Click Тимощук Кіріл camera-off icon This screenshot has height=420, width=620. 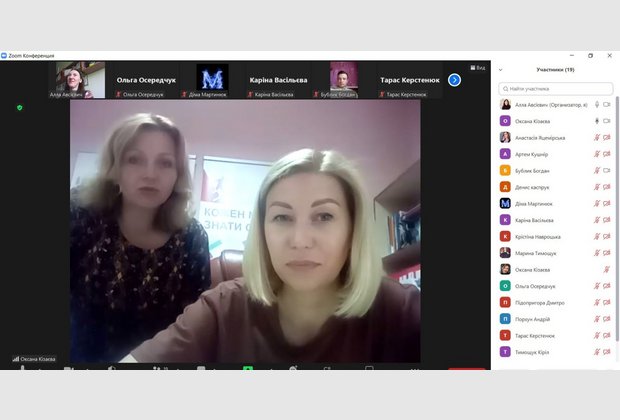click(x=607, y=352)
